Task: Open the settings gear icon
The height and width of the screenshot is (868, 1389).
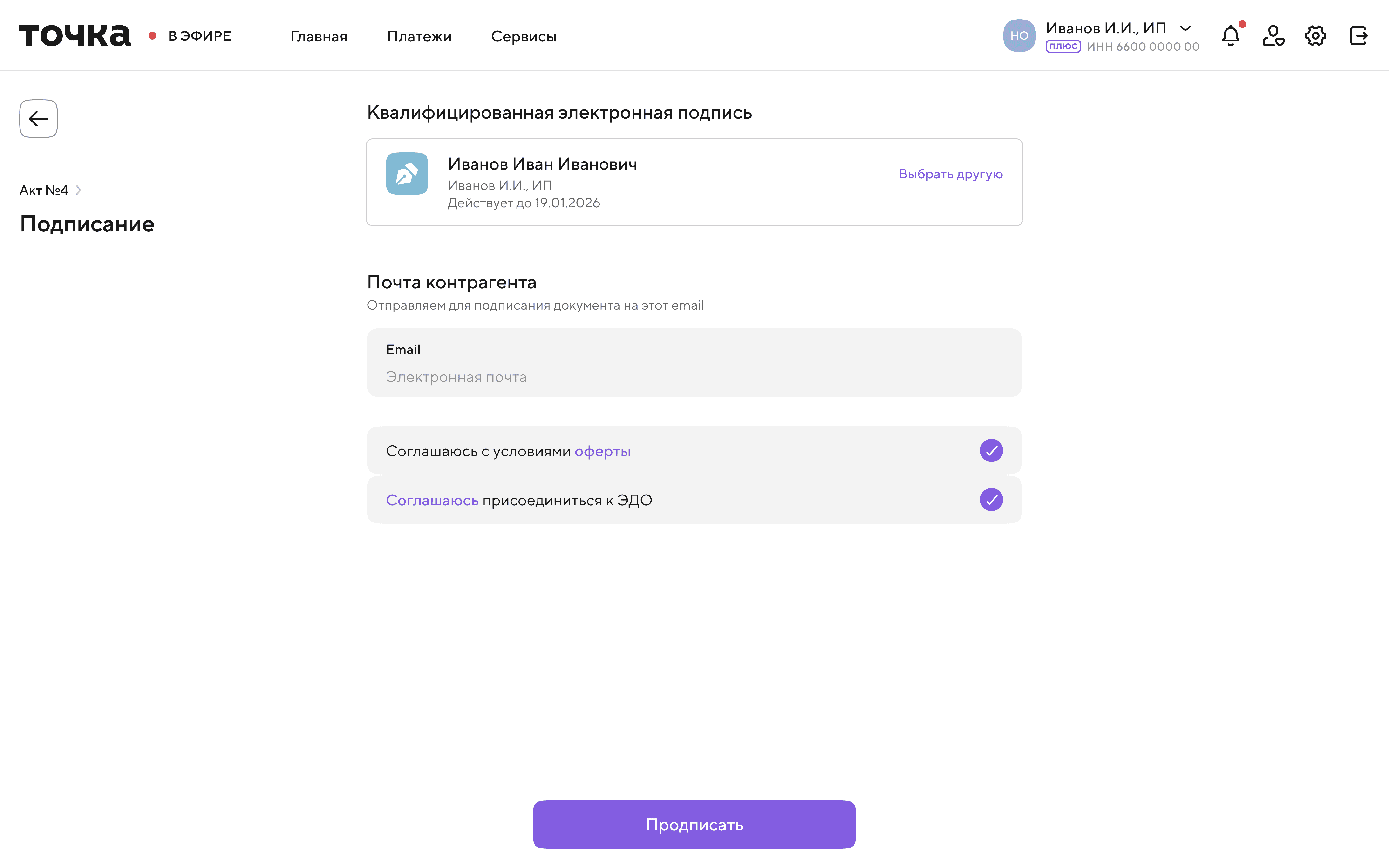Action: 1315,36
